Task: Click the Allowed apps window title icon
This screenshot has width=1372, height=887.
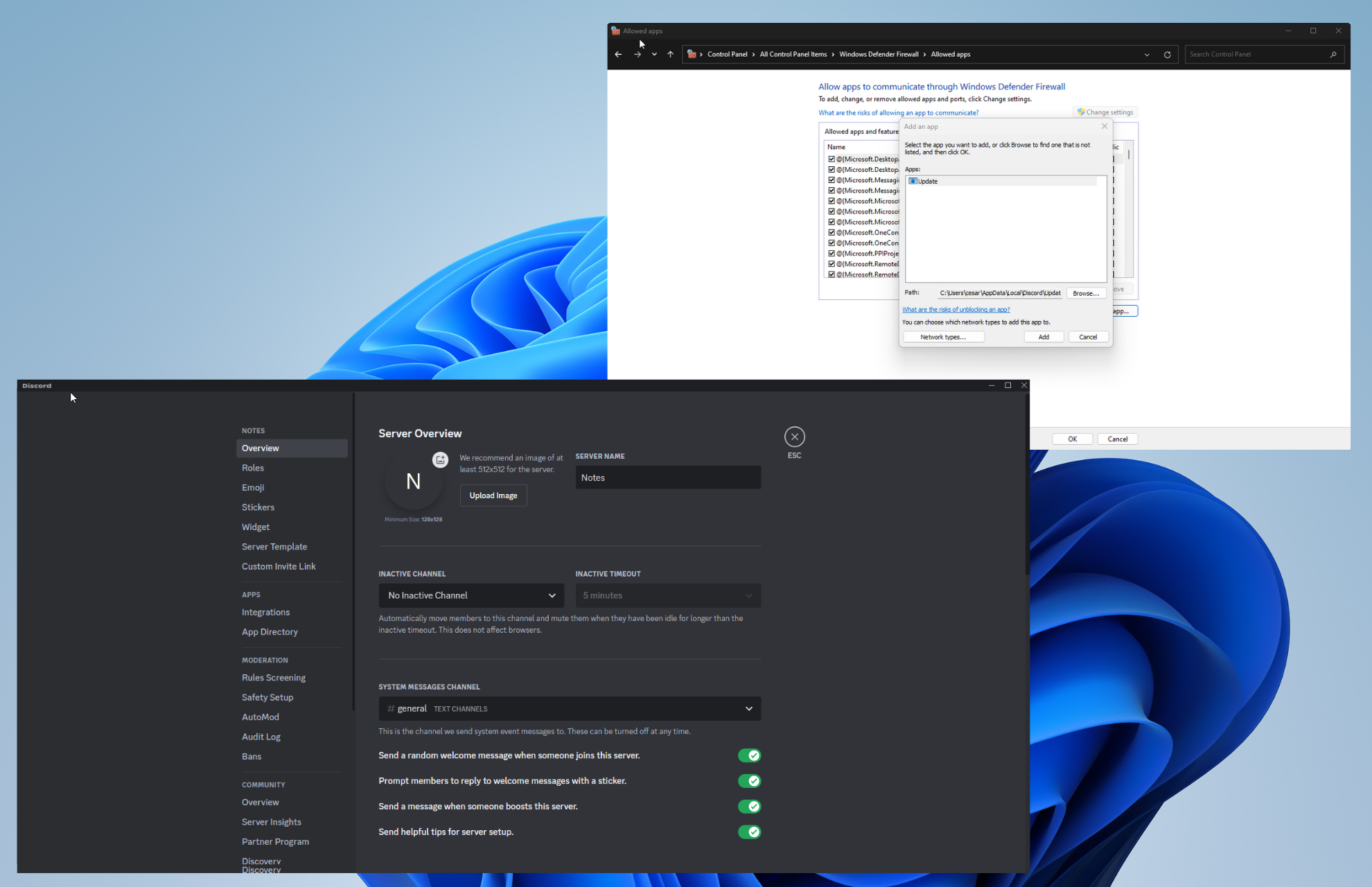Action: tap(615, 30)
